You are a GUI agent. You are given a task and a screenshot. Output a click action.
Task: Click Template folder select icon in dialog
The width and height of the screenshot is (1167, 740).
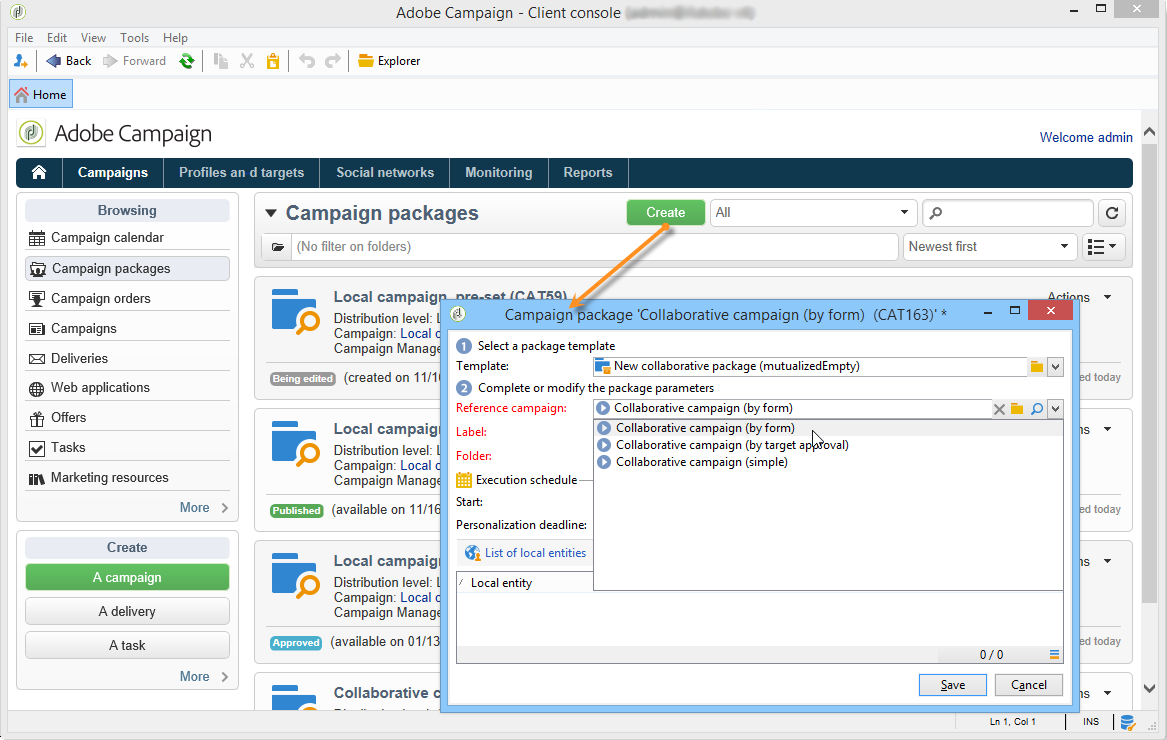(1037, 367)
